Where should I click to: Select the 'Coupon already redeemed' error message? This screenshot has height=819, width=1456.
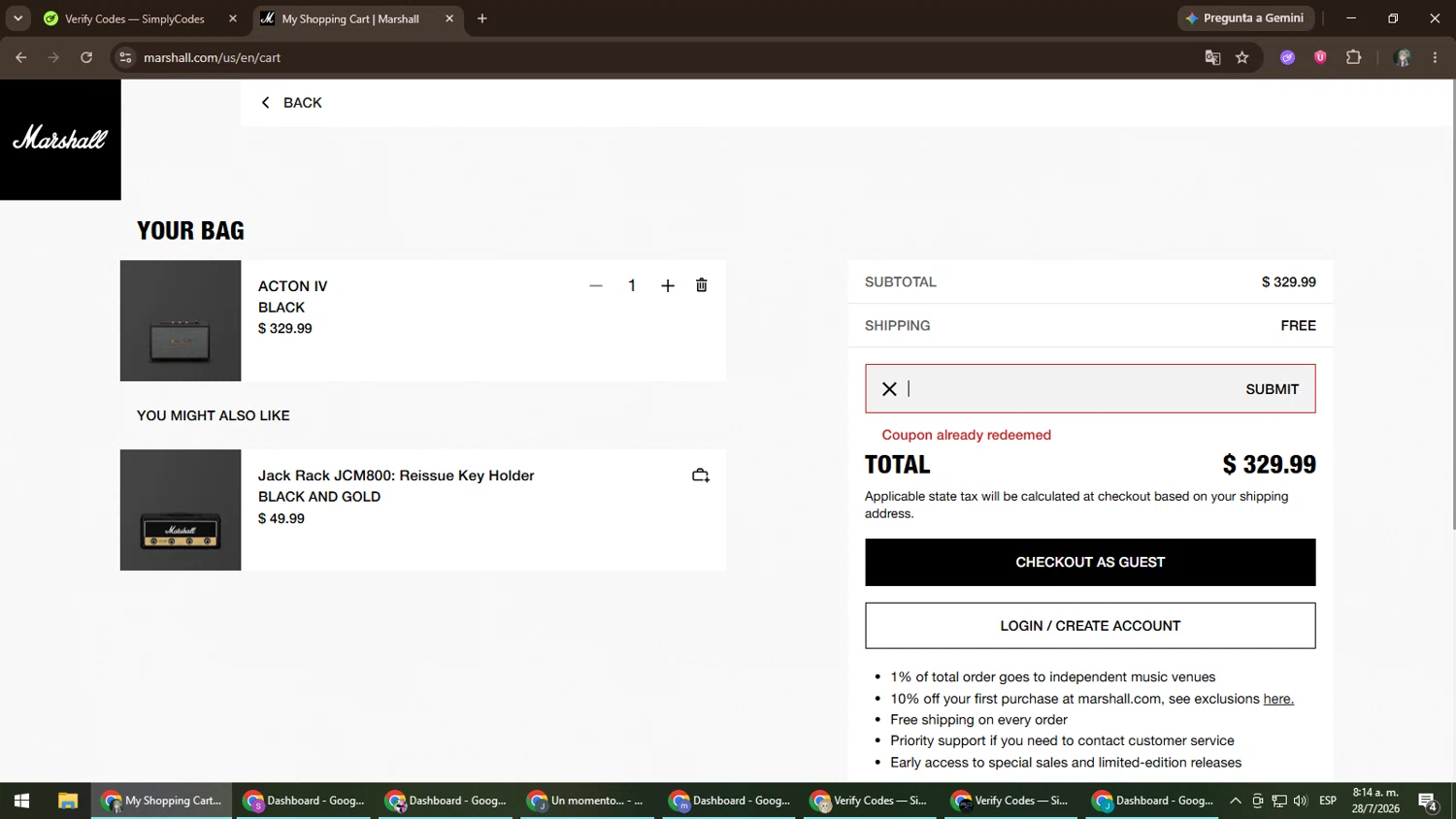point(966,435)
